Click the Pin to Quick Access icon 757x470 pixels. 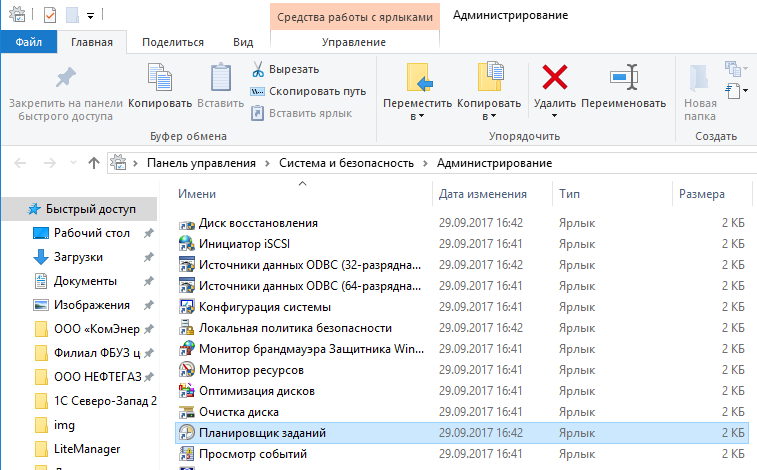(66, 77)
